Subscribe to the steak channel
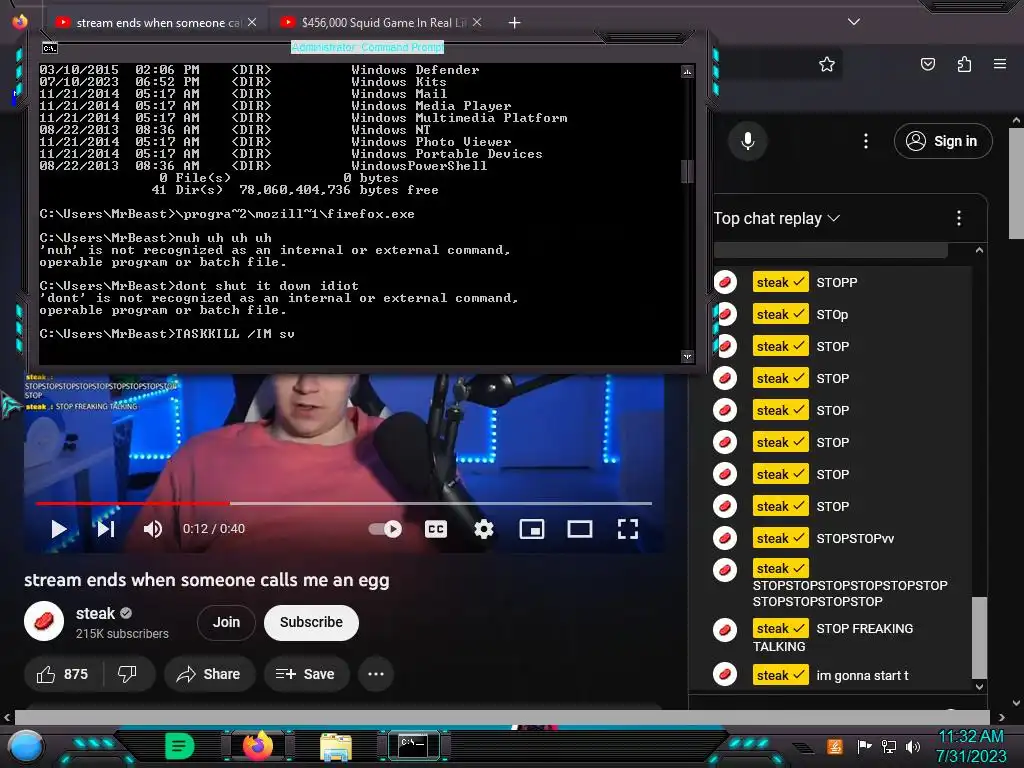Image resolution: width=1024 pixels, height=768 pixels. 312,622
